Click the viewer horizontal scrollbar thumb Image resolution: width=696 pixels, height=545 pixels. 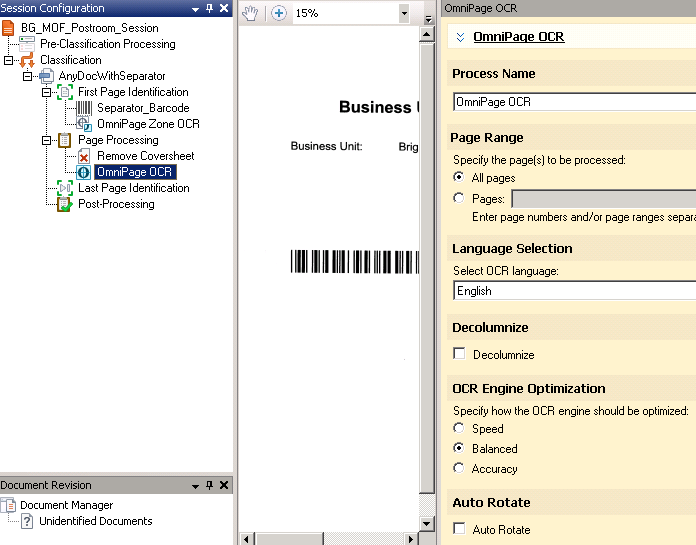point(289,539)
